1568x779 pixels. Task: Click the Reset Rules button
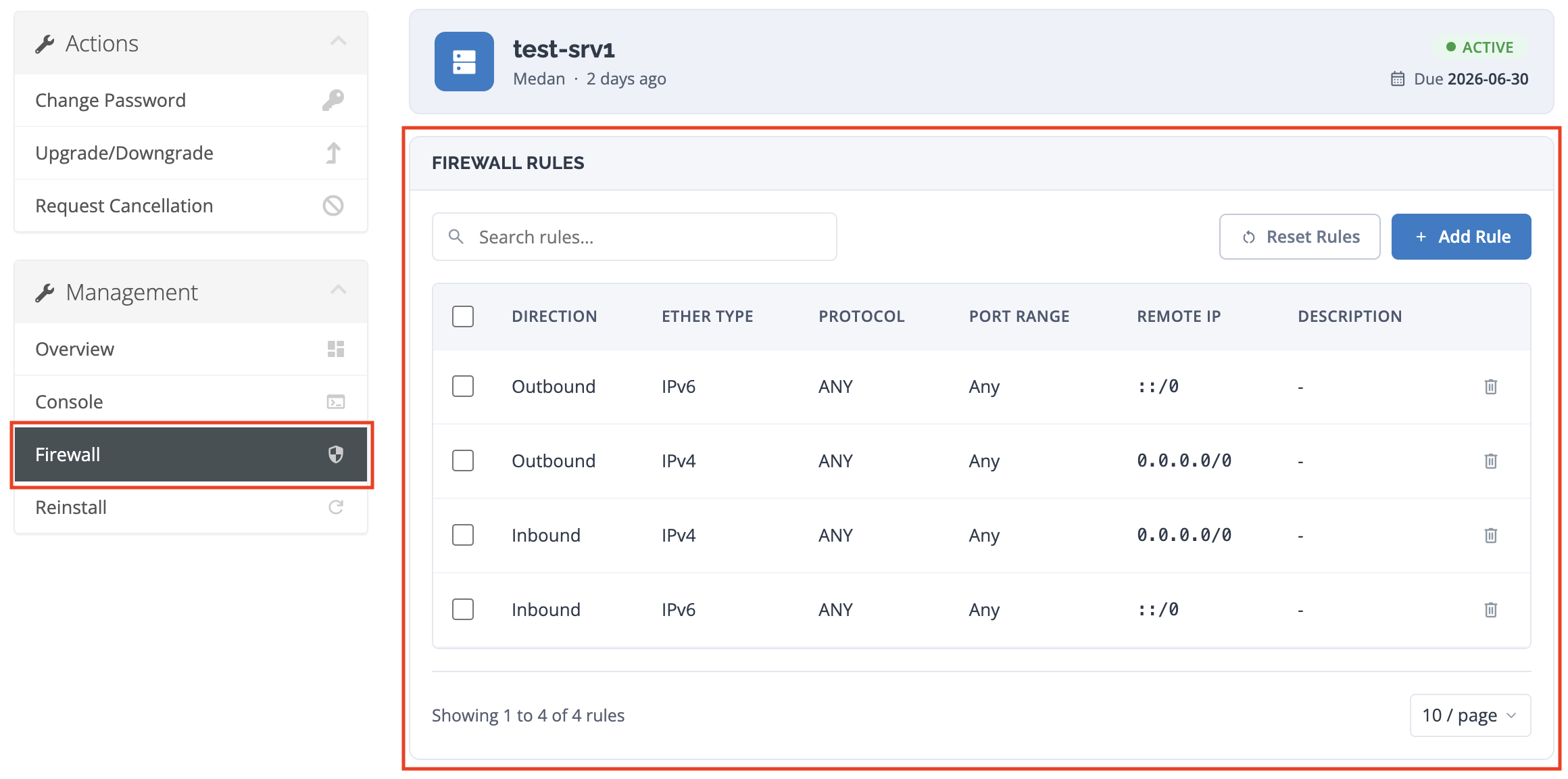coord(1300,237)
